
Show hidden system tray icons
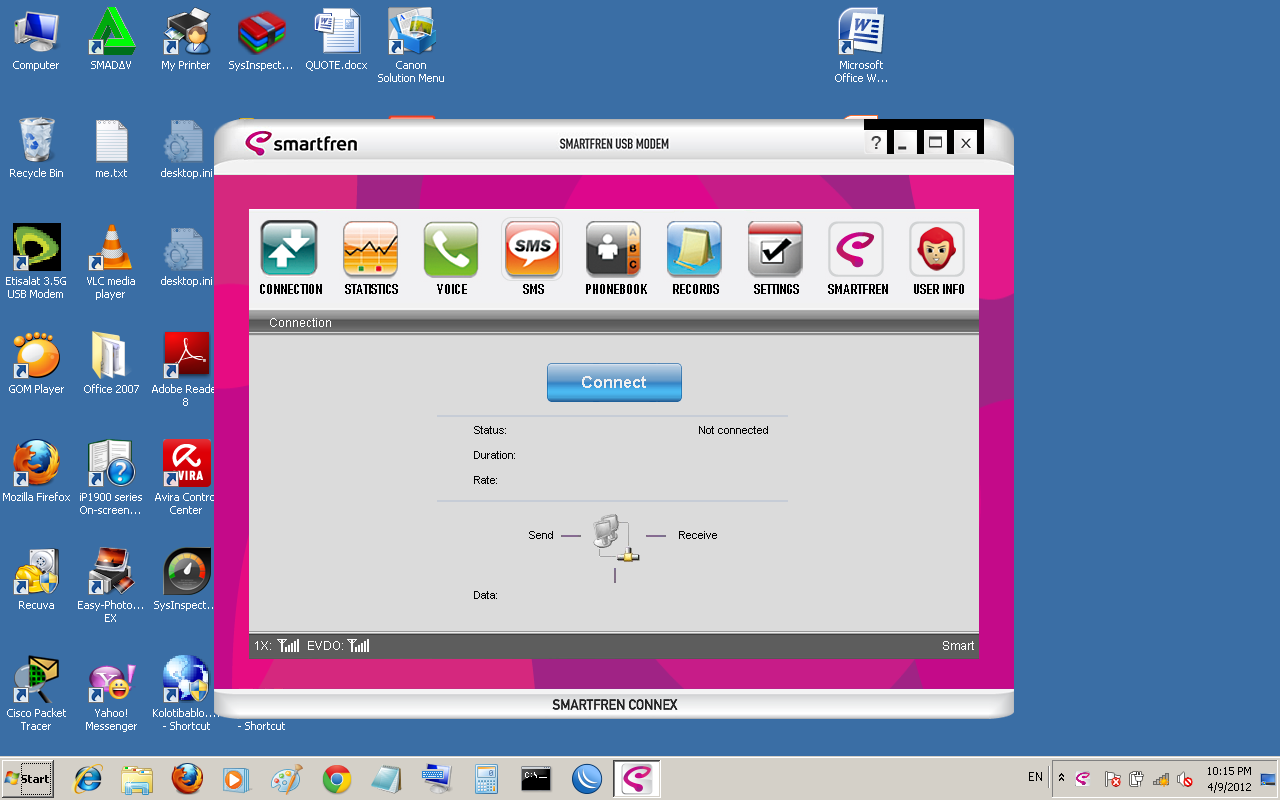(1061, 778)
